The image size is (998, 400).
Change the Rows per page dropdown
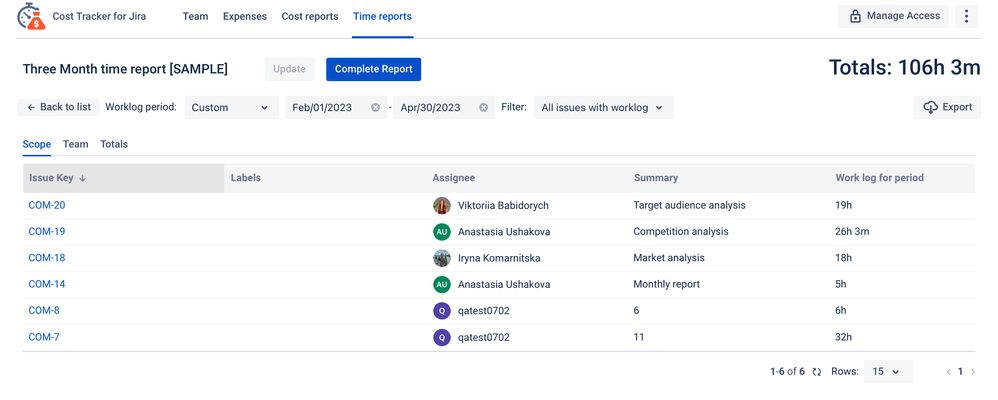click(x=887, y=372)
